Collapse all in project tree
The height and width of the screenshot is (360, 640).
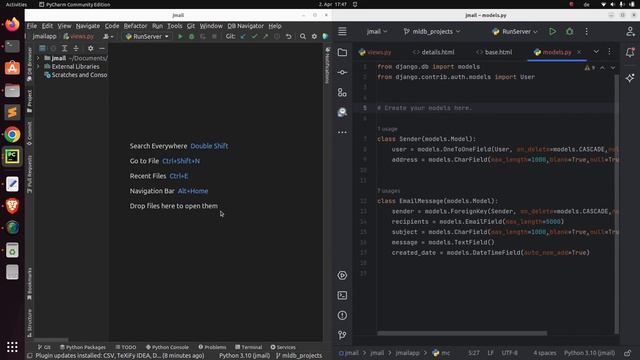pos(76,48)
